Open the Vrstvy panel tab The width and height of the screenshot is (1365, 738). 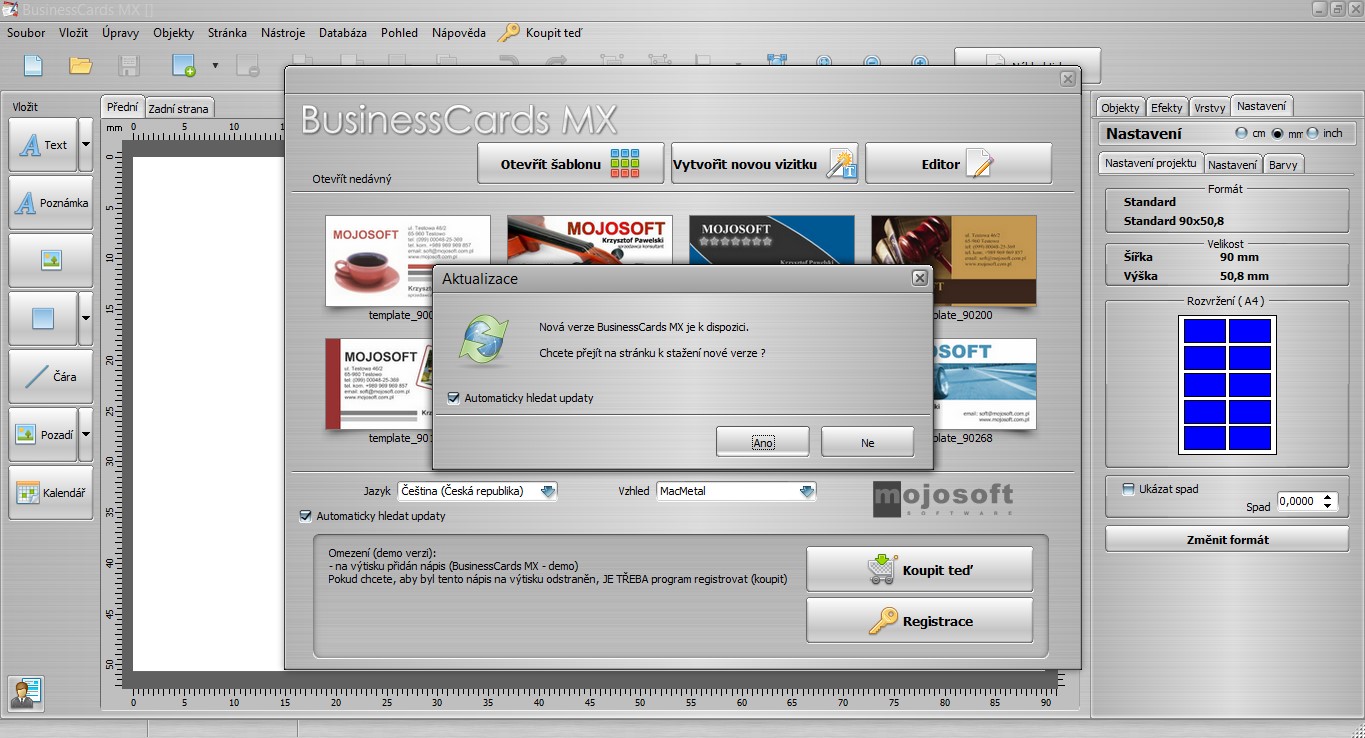1210,107
